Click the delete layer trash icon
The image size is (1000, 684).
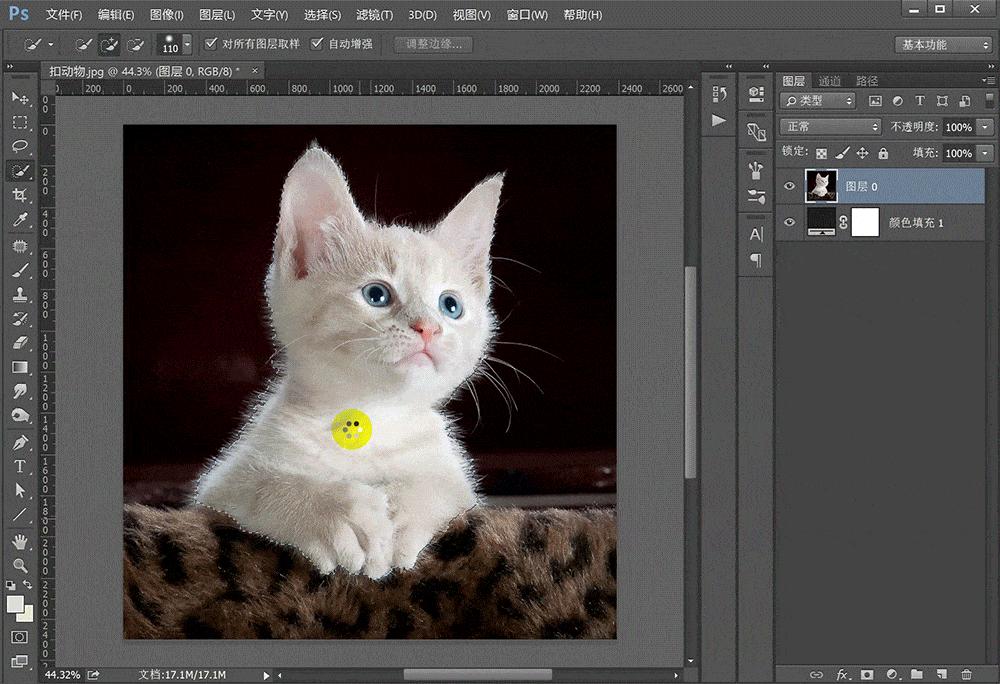[966, 675]
